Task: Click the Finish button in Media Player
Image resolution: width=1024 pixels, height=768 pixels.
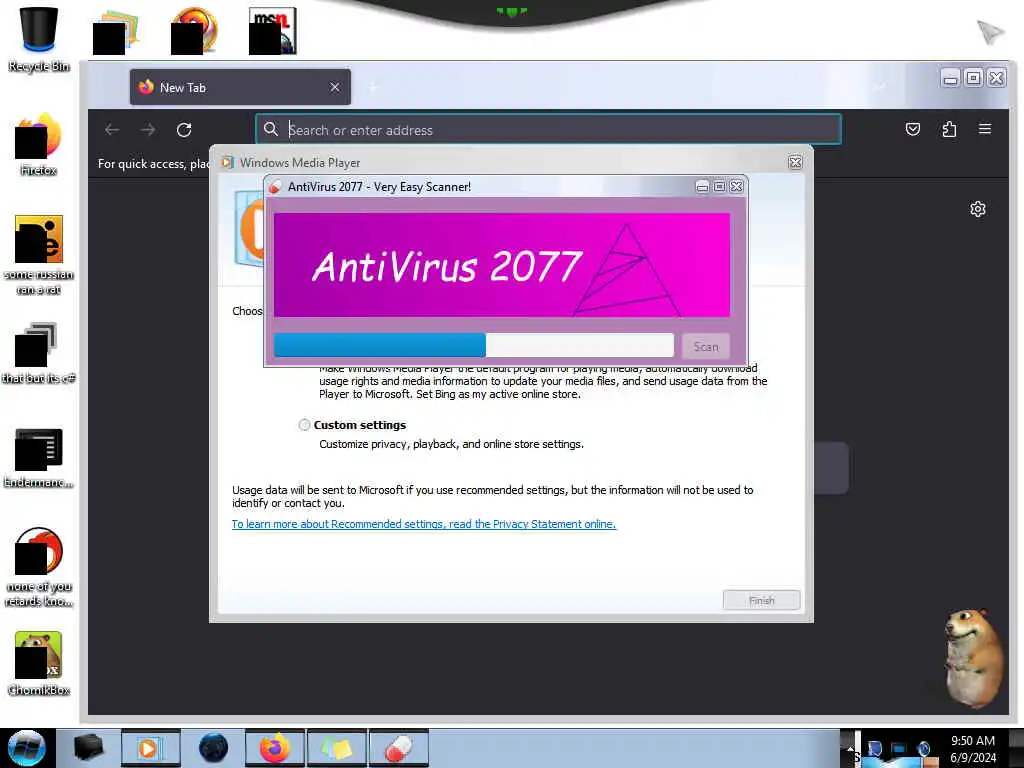Action: [761, 600]
